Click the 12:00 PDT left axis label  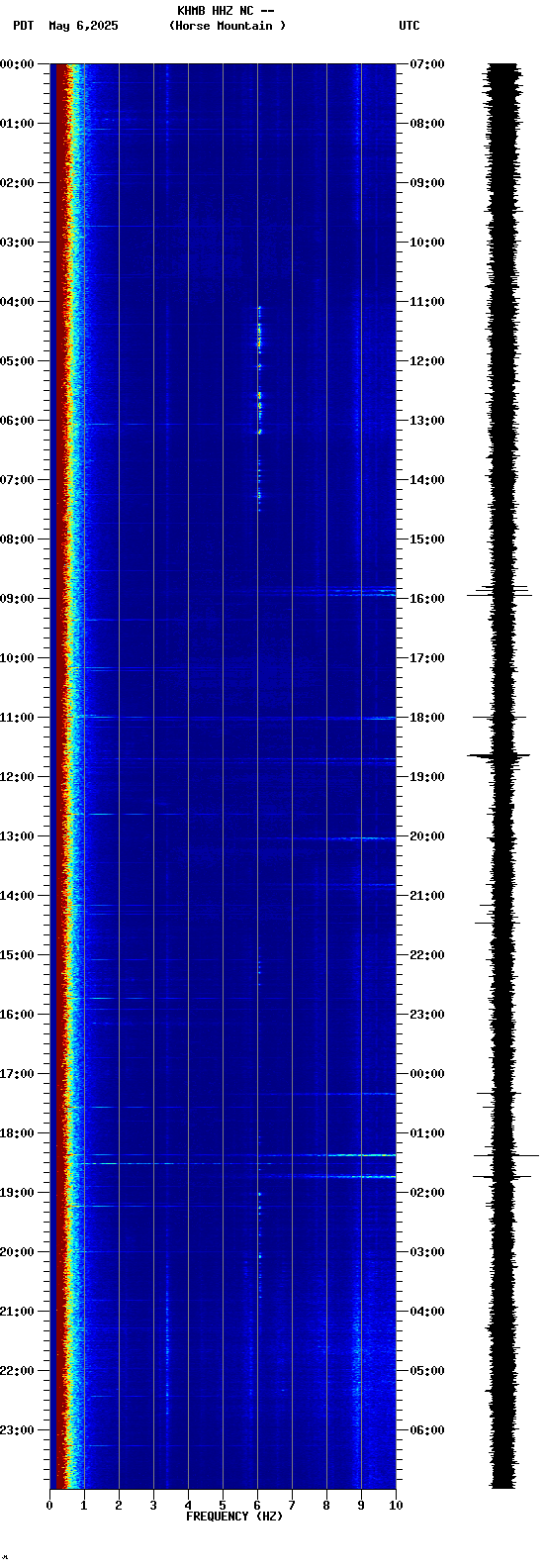click(x=17, y=777)
